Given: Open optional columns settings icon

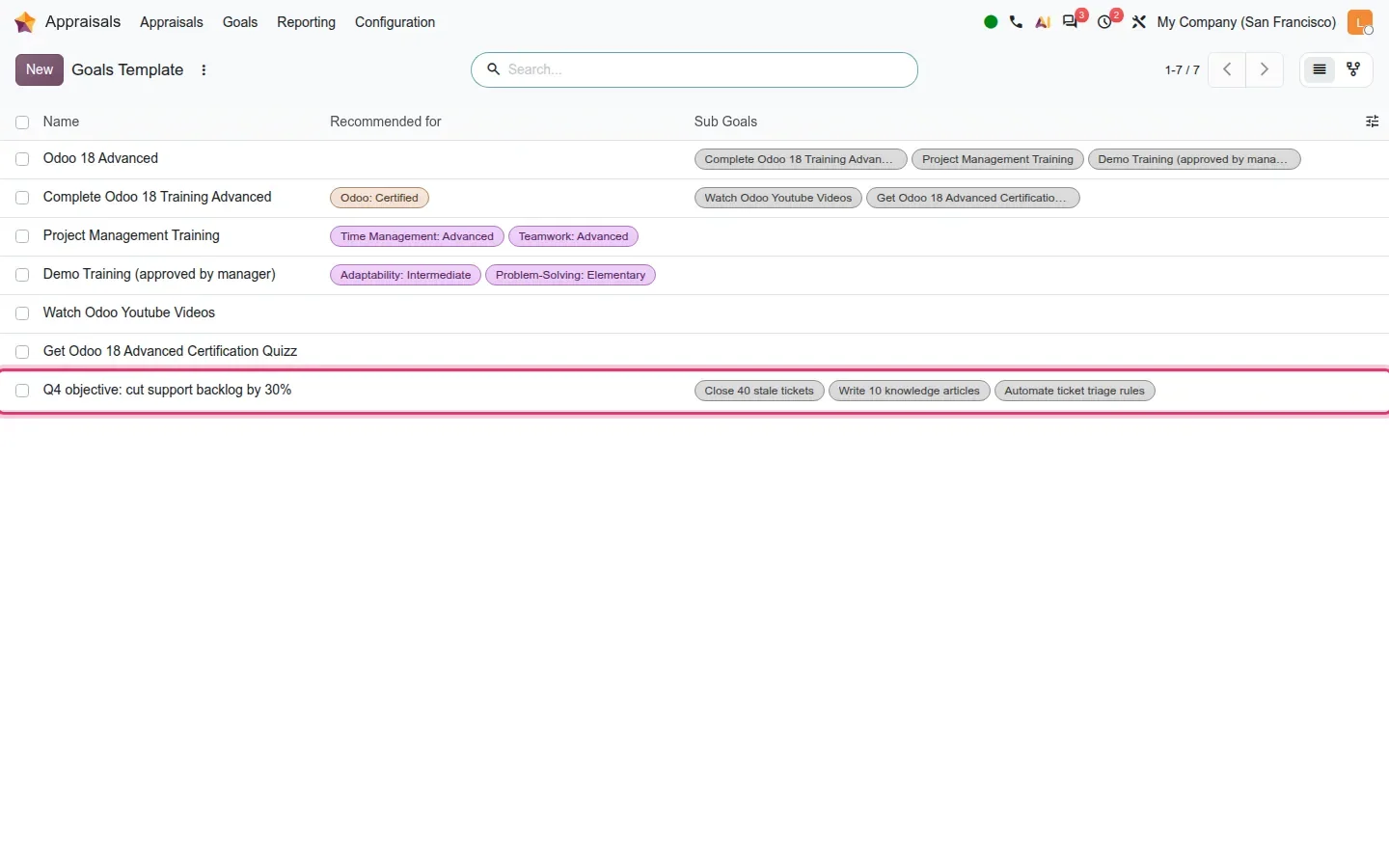Looking at the screenshot, I should click(x=1372, y=122).
